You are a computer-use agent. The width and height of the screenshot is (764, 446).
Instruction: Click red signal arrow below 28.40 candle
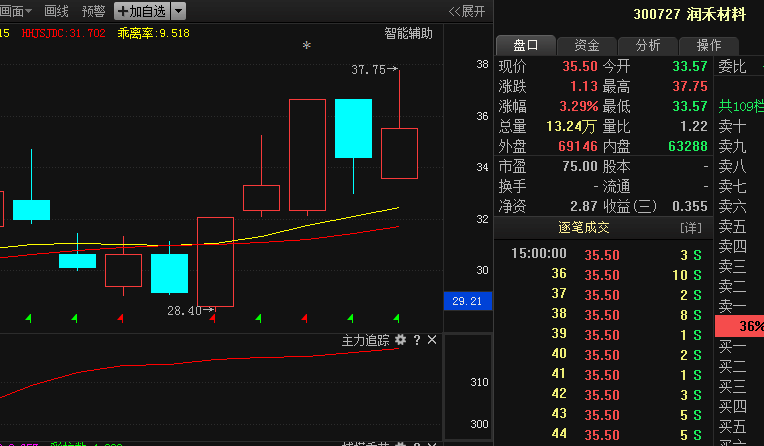click(x=212, y=319)
